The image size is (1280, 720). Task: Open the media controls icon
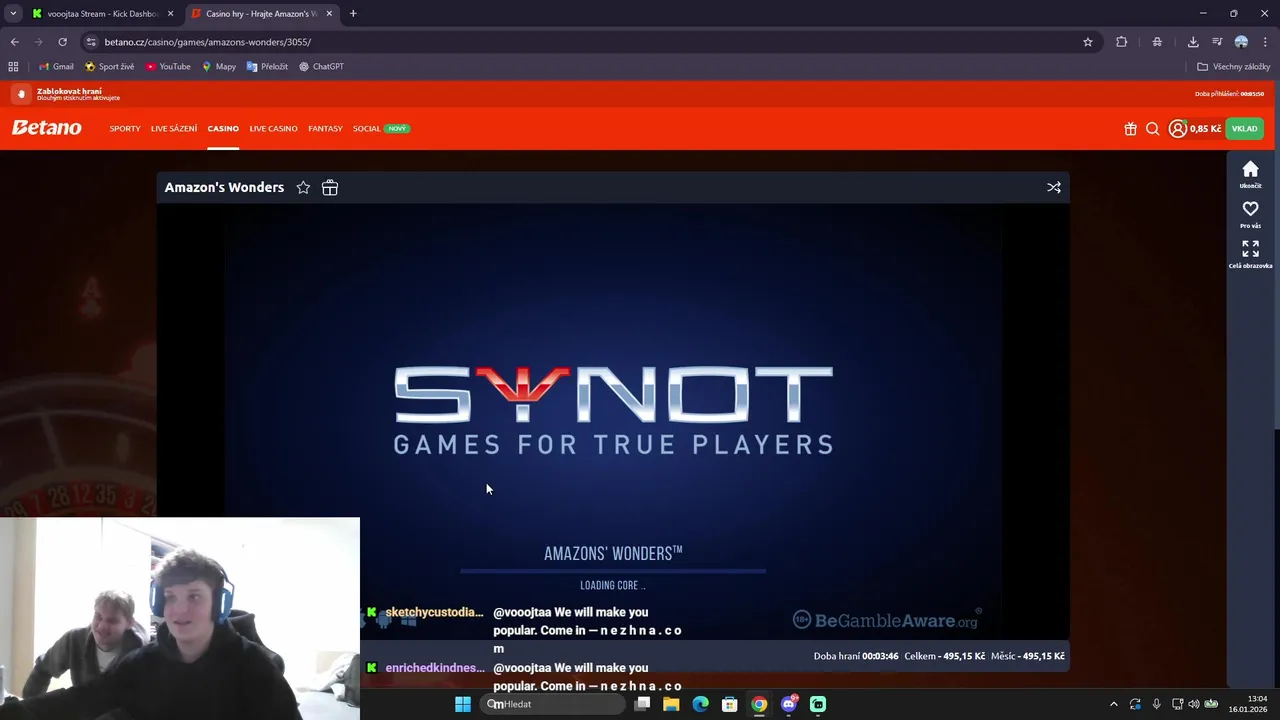1217,42
